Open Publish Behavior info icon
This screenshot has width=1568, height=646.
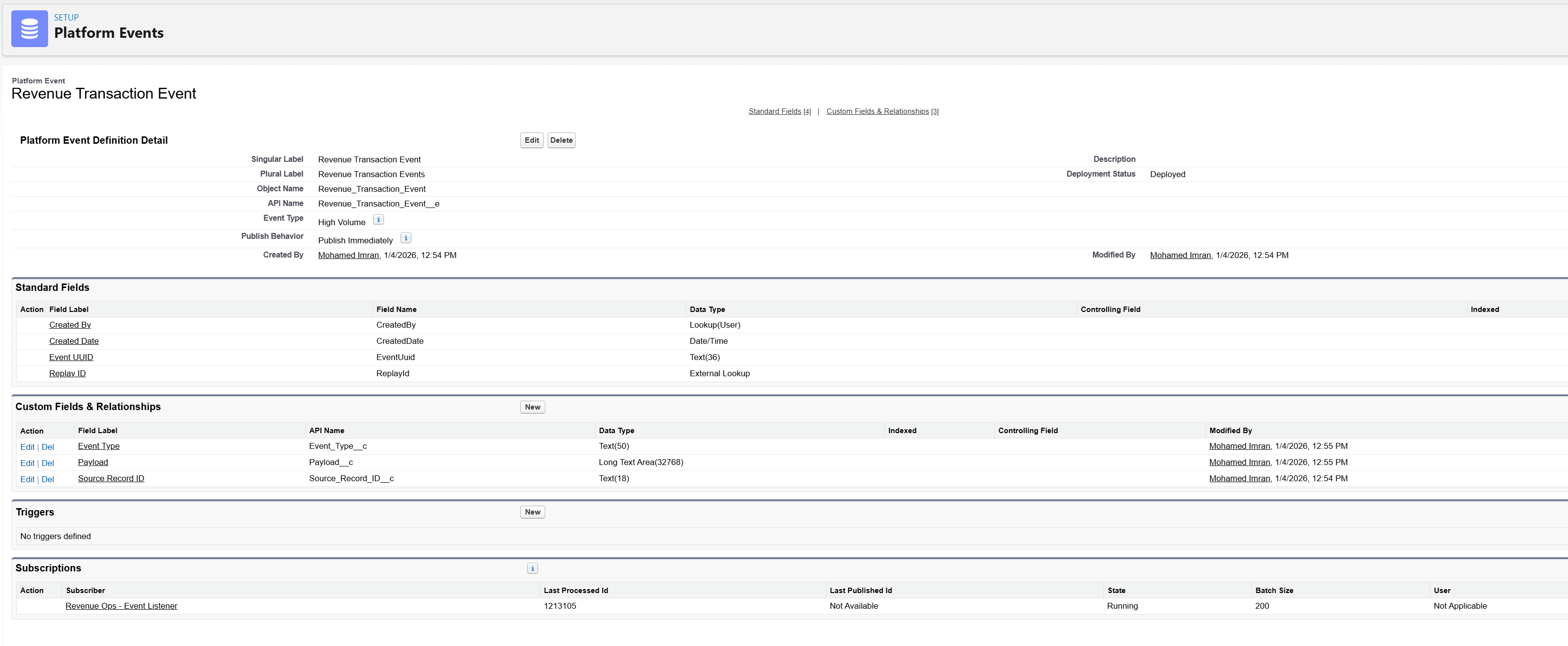[406, 238]
